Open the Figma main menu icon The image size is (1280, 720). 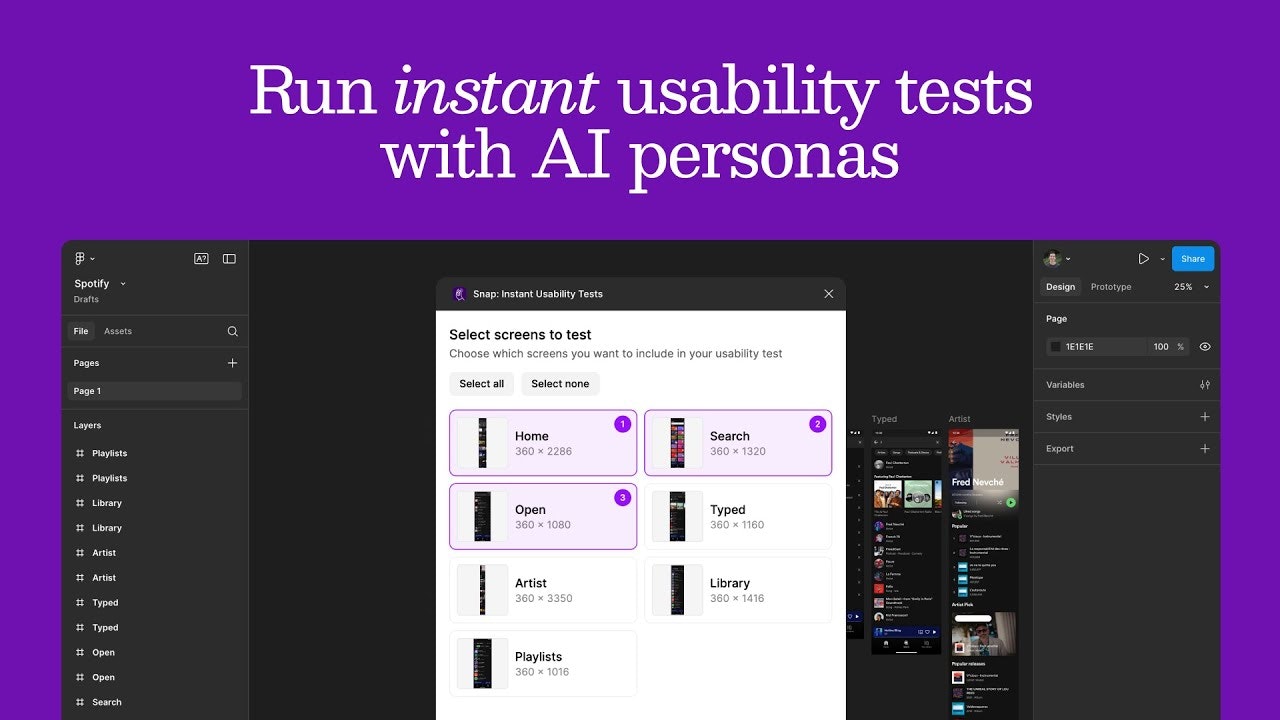pyautogui.click(x=81, y=258)
